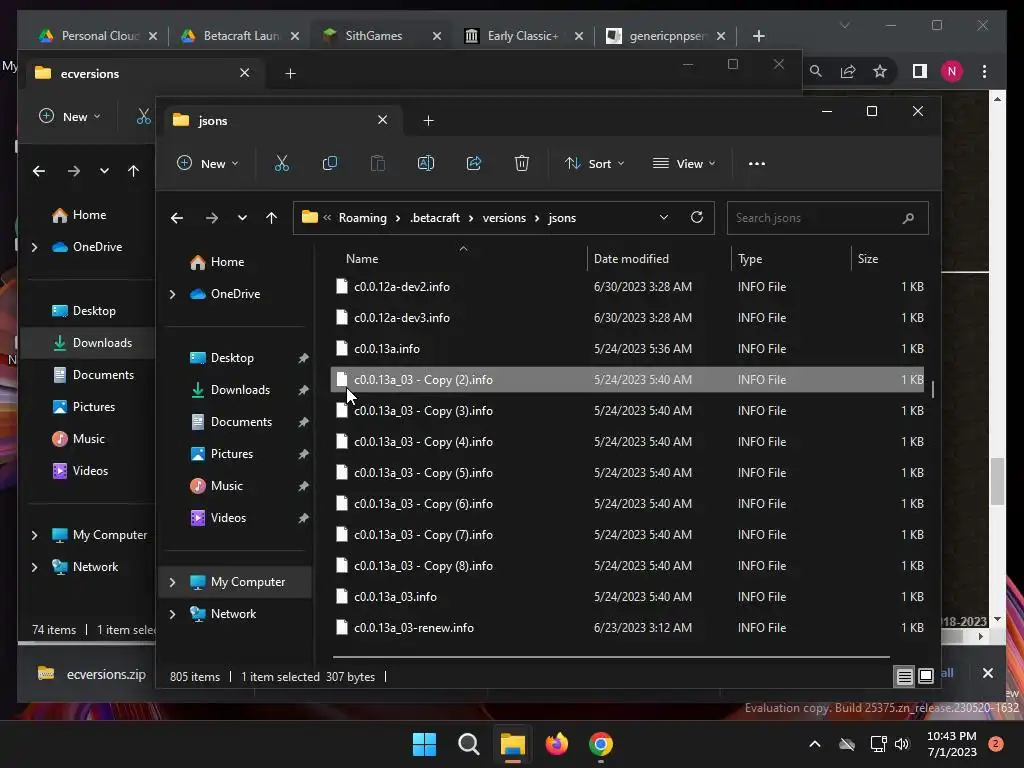Go back in jsons window
The height and width of the screenshot is (768, 1024).
tap(176, 218)
